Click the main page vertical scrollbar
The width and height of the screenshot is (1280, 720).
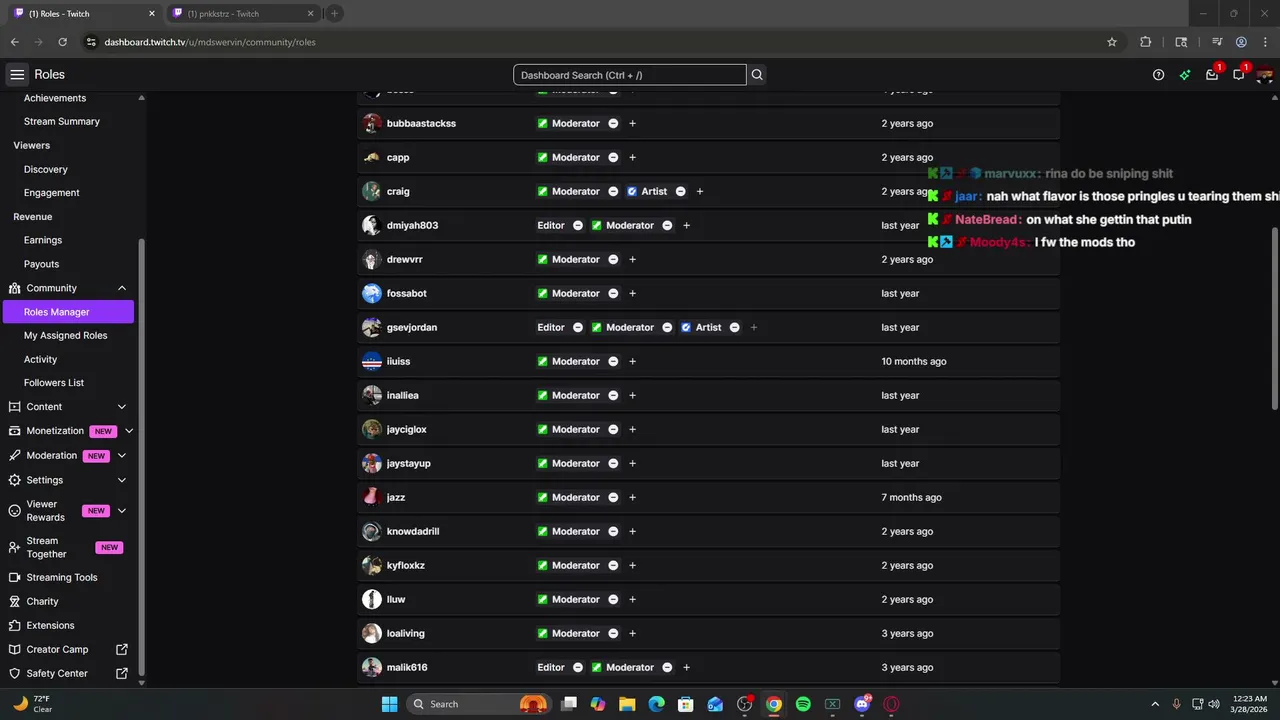[x=1274, y=318]
